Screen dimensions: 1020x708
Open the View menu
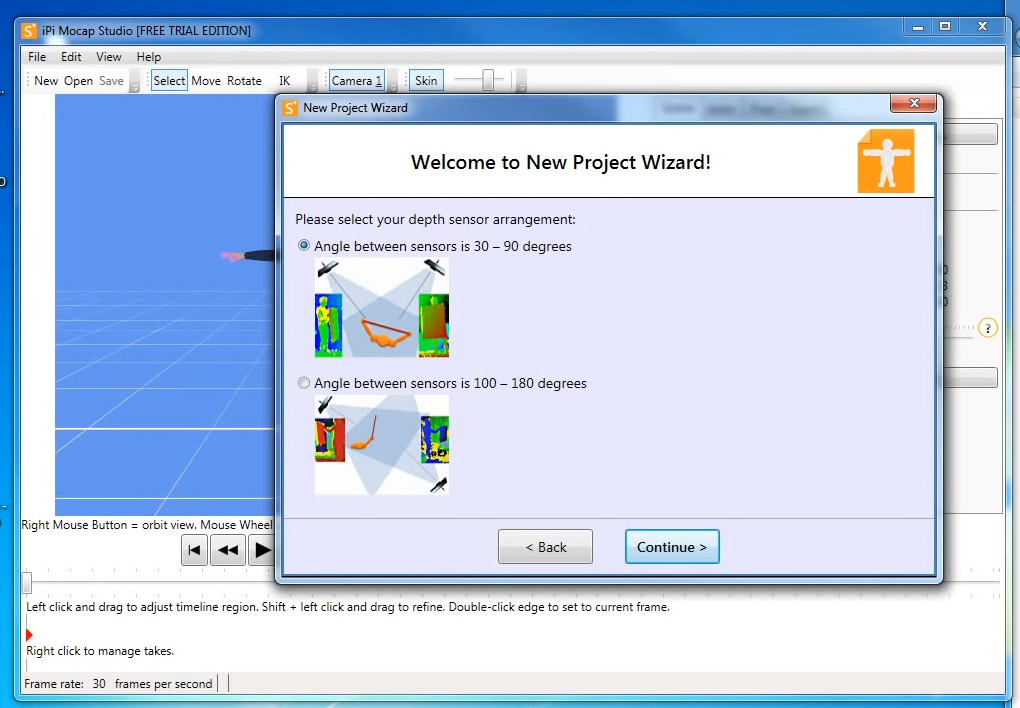109,57
